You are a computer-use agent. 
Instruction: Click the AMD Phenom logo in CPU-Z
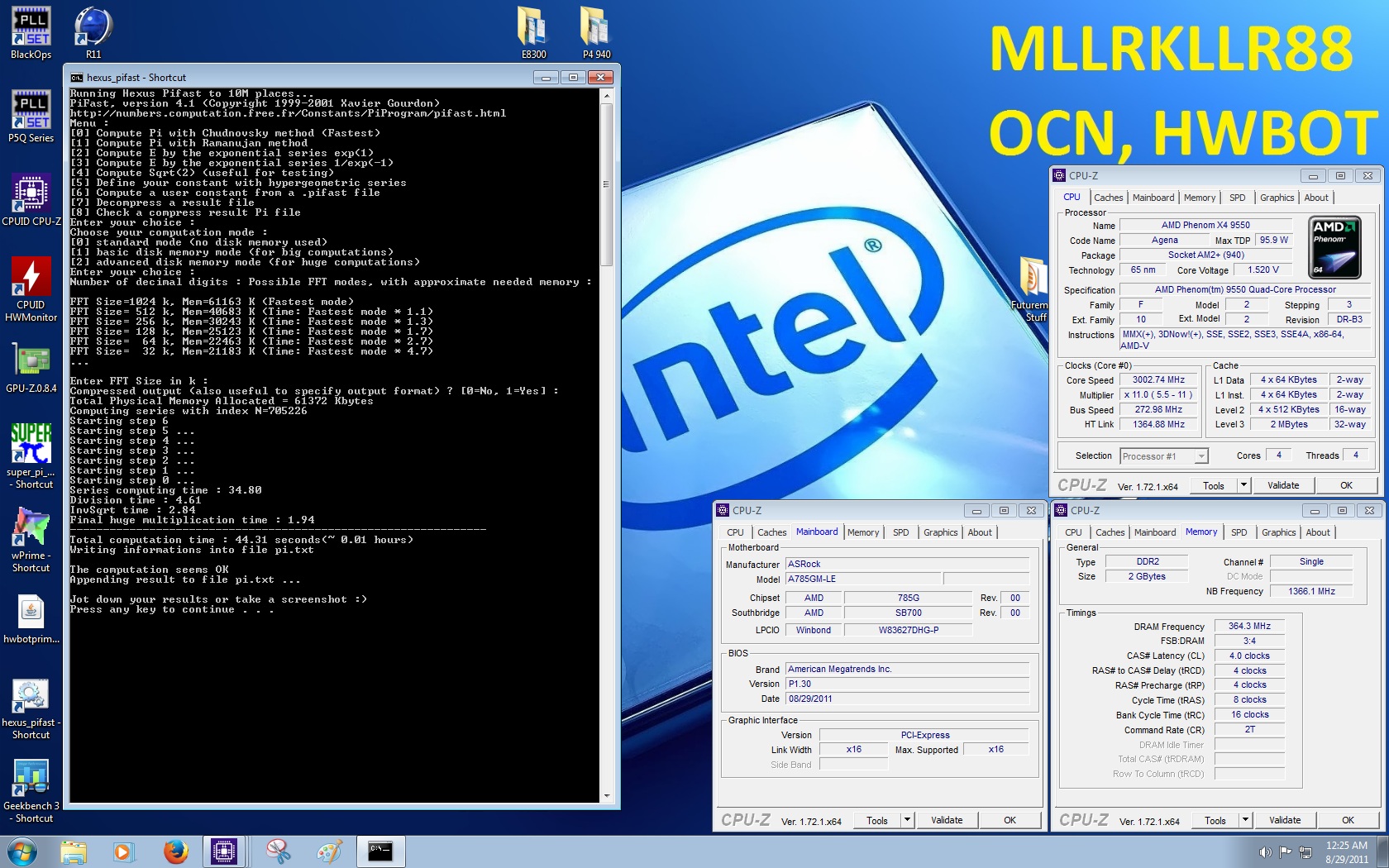click(1335, 247)
